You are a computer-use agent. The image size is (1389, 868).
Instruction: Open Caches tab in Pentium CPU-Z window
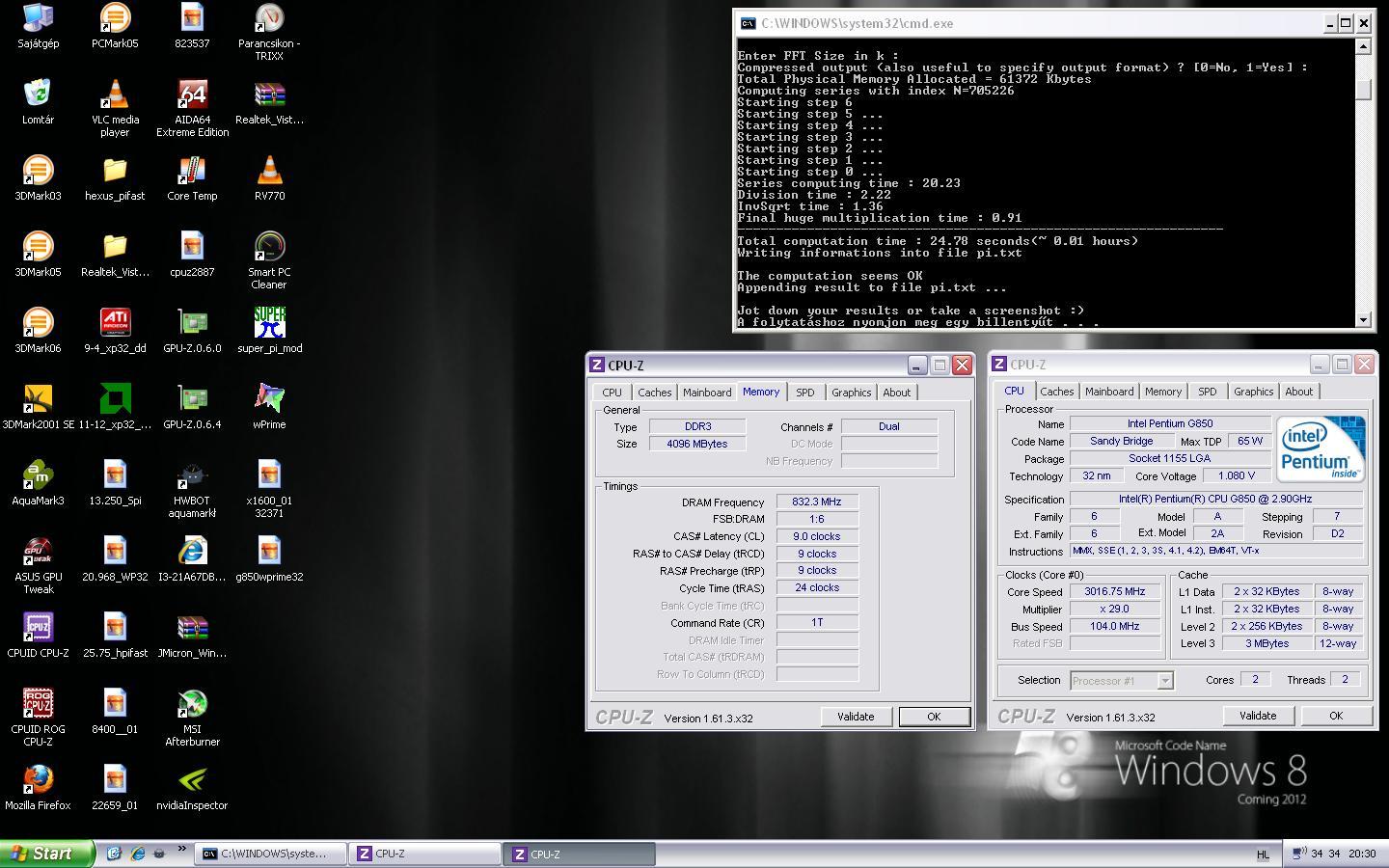pos(1056,392)
